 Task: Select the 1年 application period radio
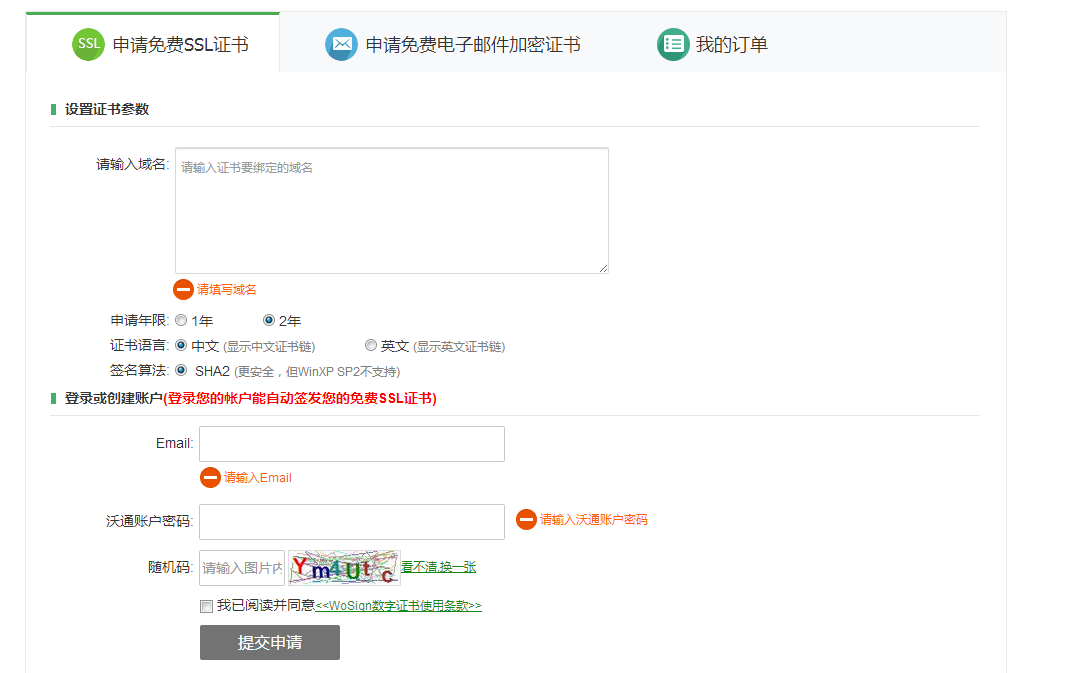coord(181,321)
